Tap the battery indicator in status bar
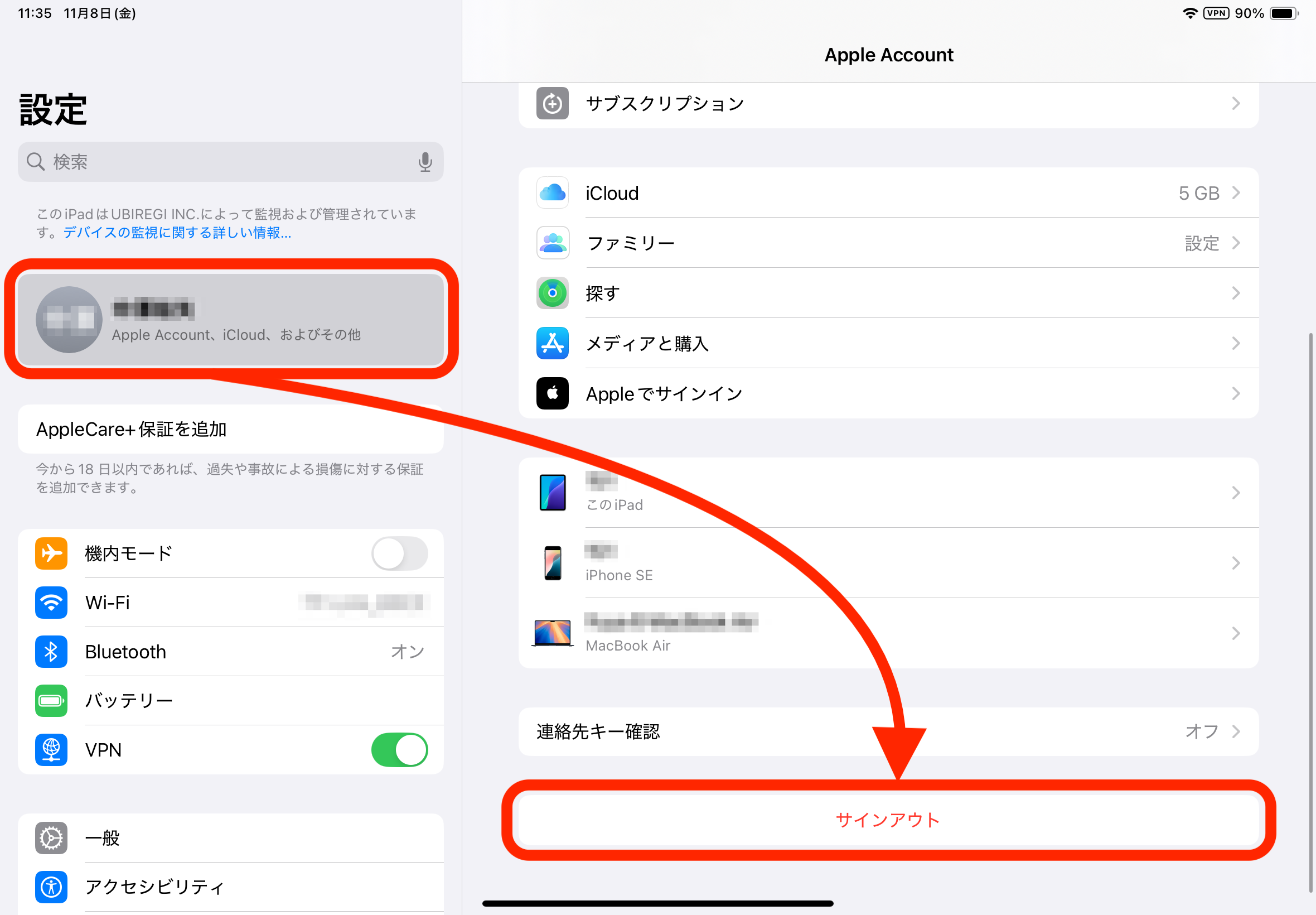Image resolution: width=1316 pixels, height=915 pixels. click(1284, 13)
